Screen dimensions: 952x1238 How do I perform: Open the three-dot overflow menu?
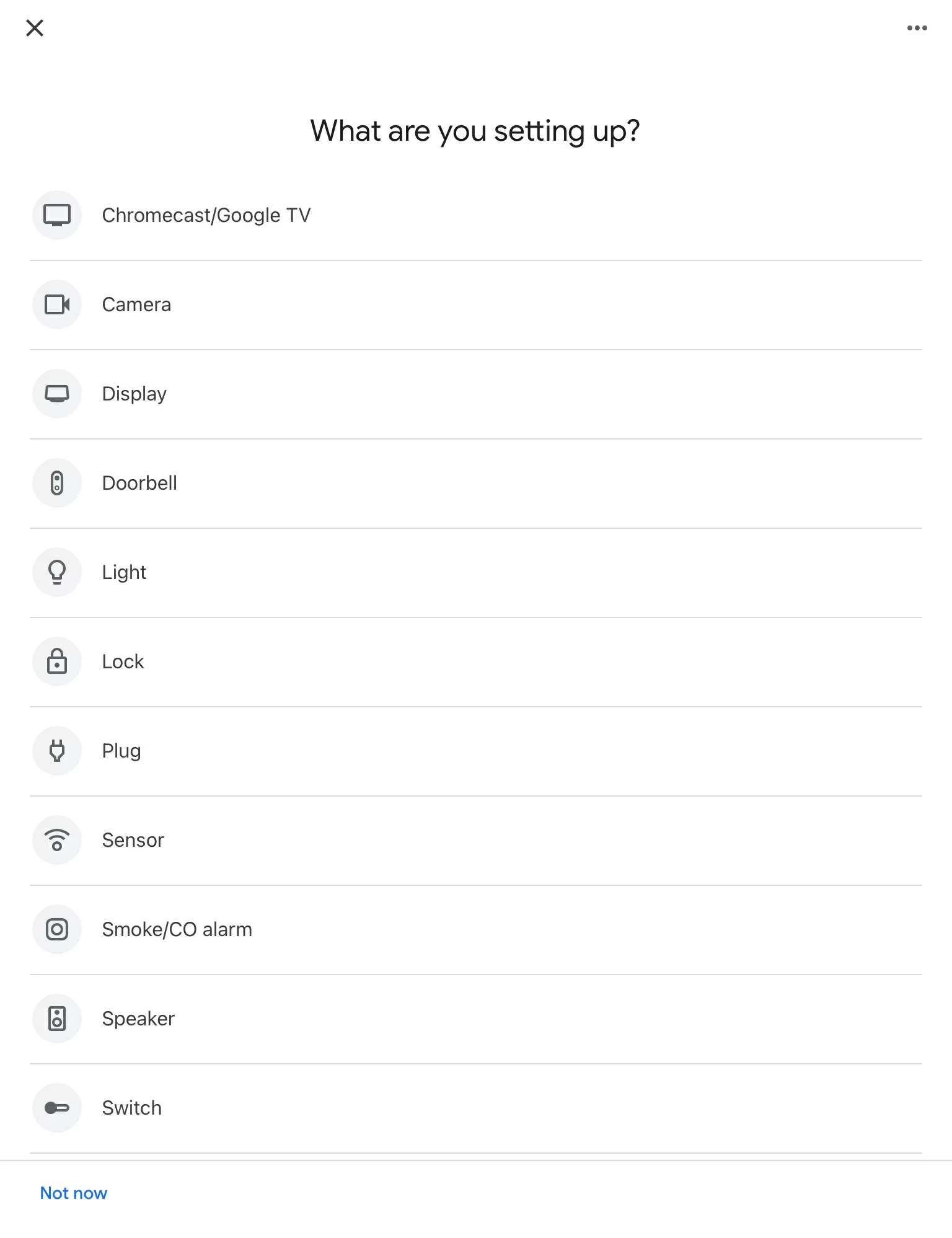tap(916, 27)
